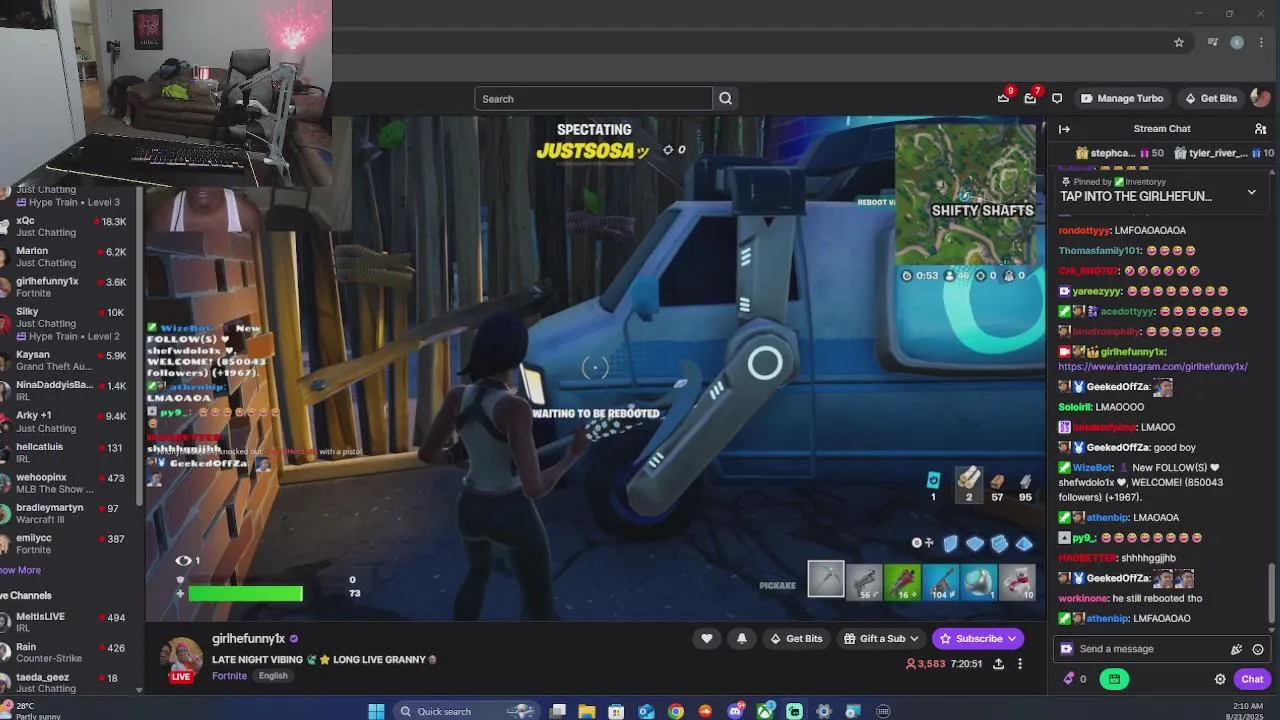Click the green channel rewards button

tap(1114, 679)
